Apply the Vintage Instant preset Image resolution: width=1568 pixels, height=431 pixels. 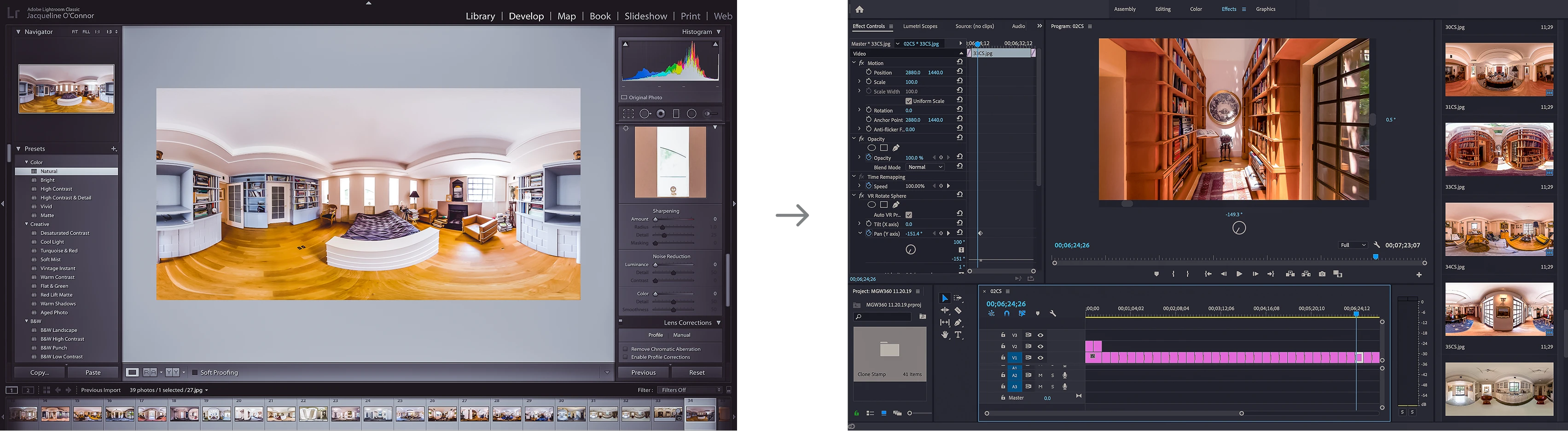(x=58, y=268)
